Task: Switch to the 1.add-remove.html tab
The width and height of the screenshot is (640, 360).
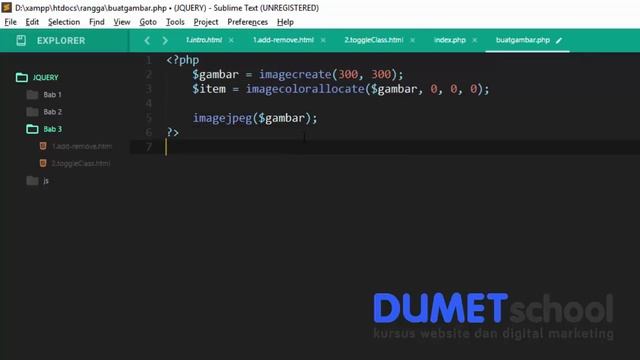Action: [283, 40]
